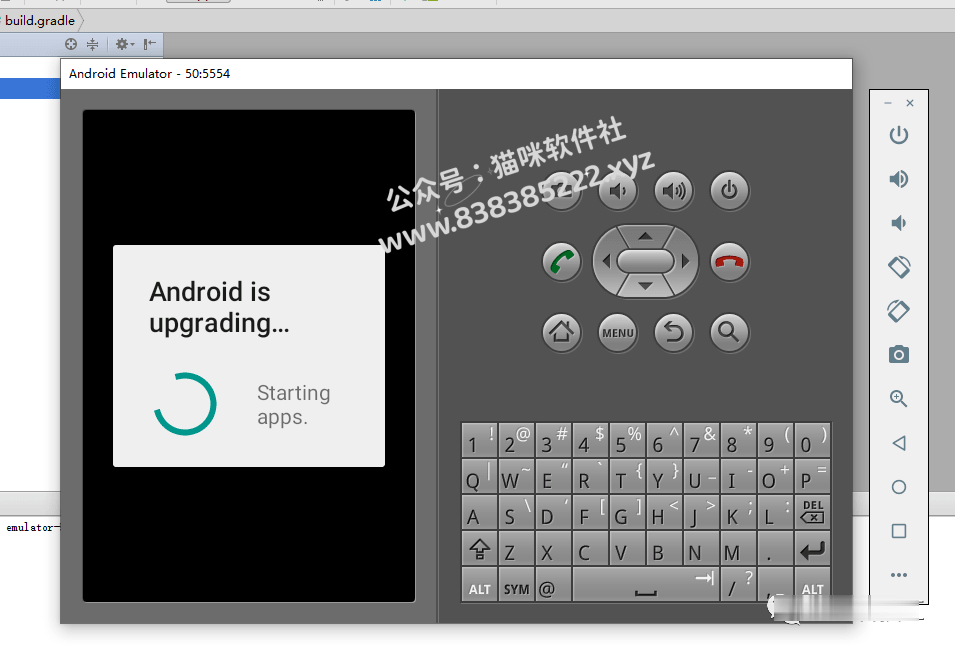Click the round hardware back button with curved arrow
This screenshot has height=652, width=955.
coord(674,332)
